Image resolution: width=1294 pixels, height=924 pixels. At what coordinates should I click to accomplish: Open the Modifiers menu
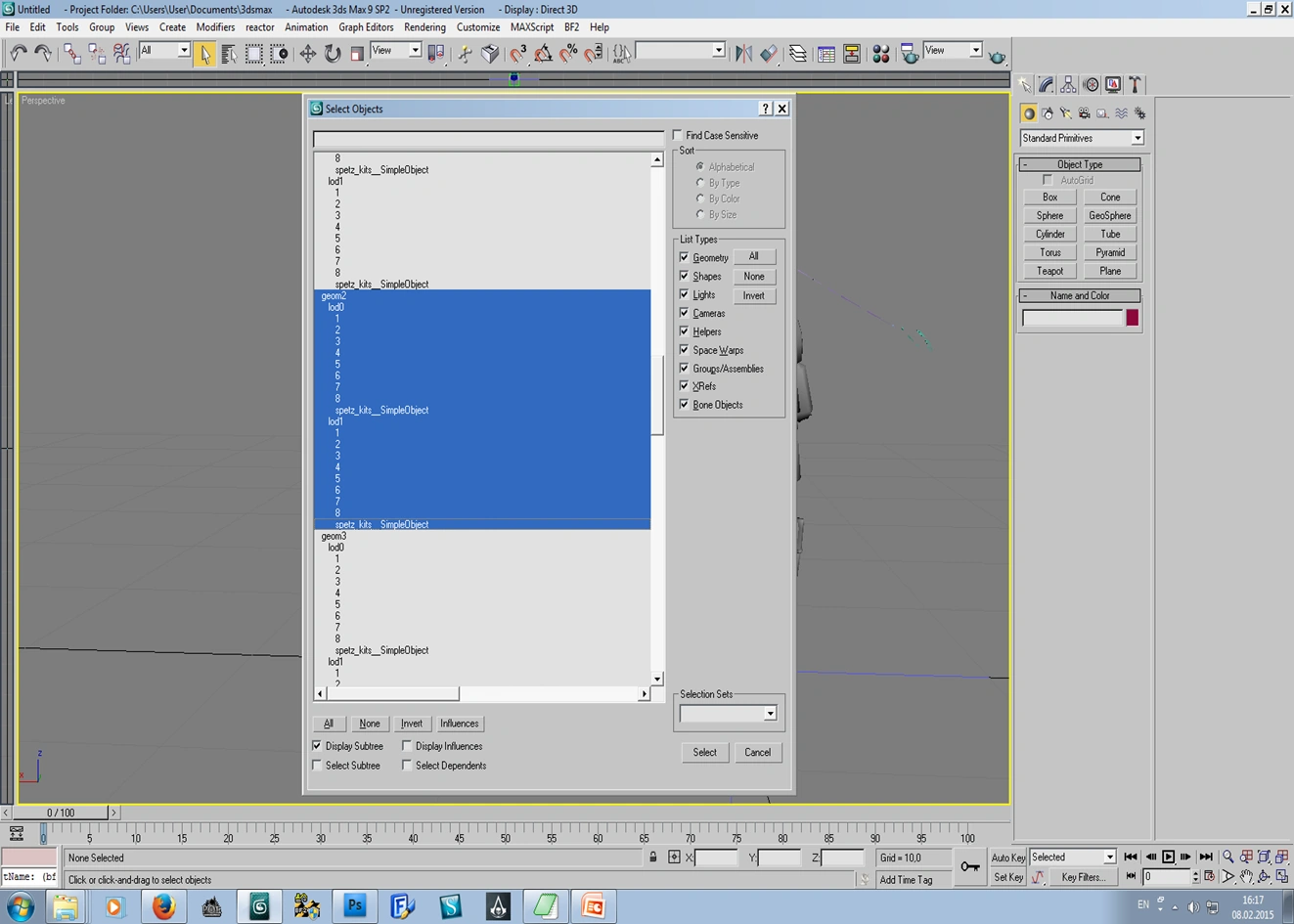215,27
